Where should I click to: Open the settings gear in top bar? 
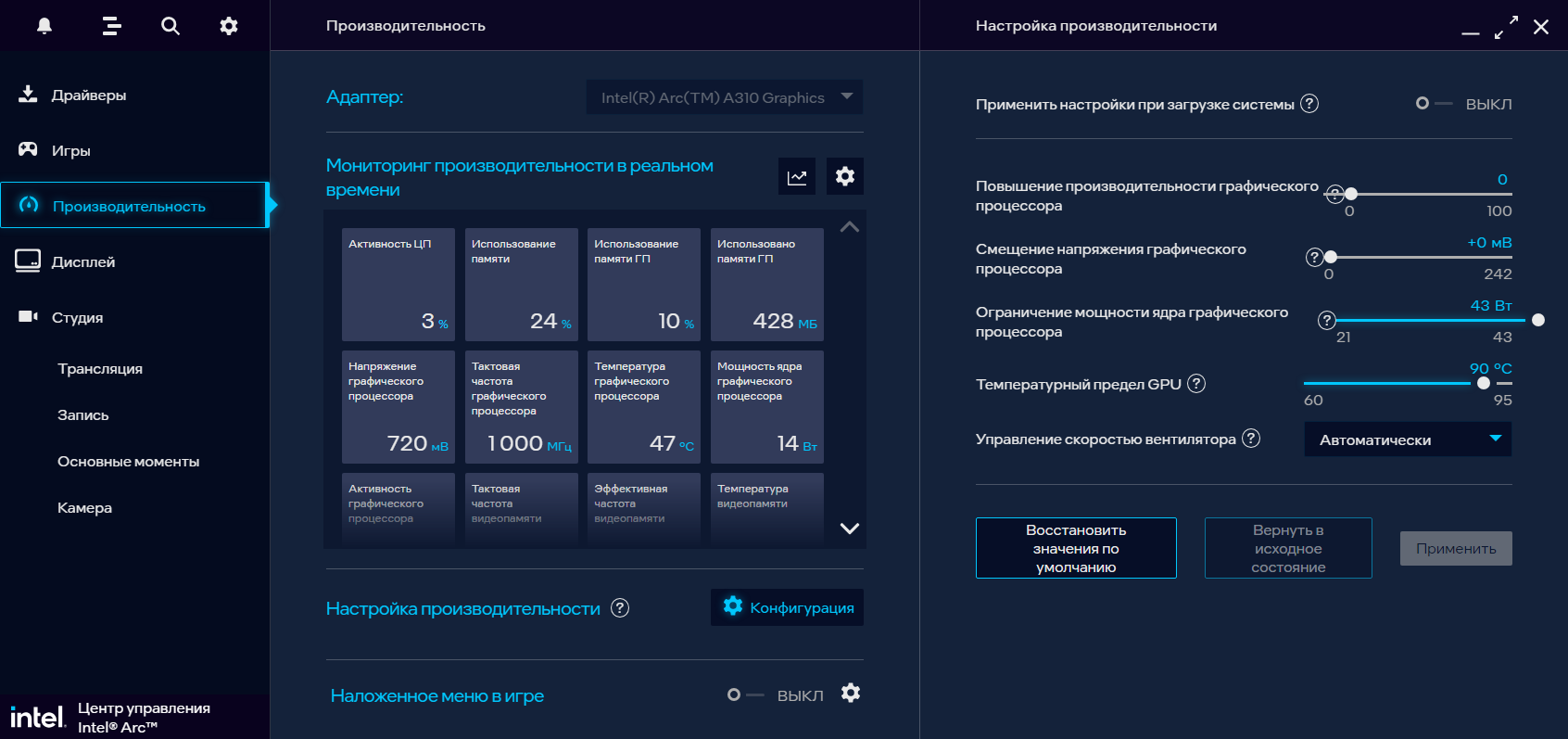pyautogui.click(x=229, y=26)
